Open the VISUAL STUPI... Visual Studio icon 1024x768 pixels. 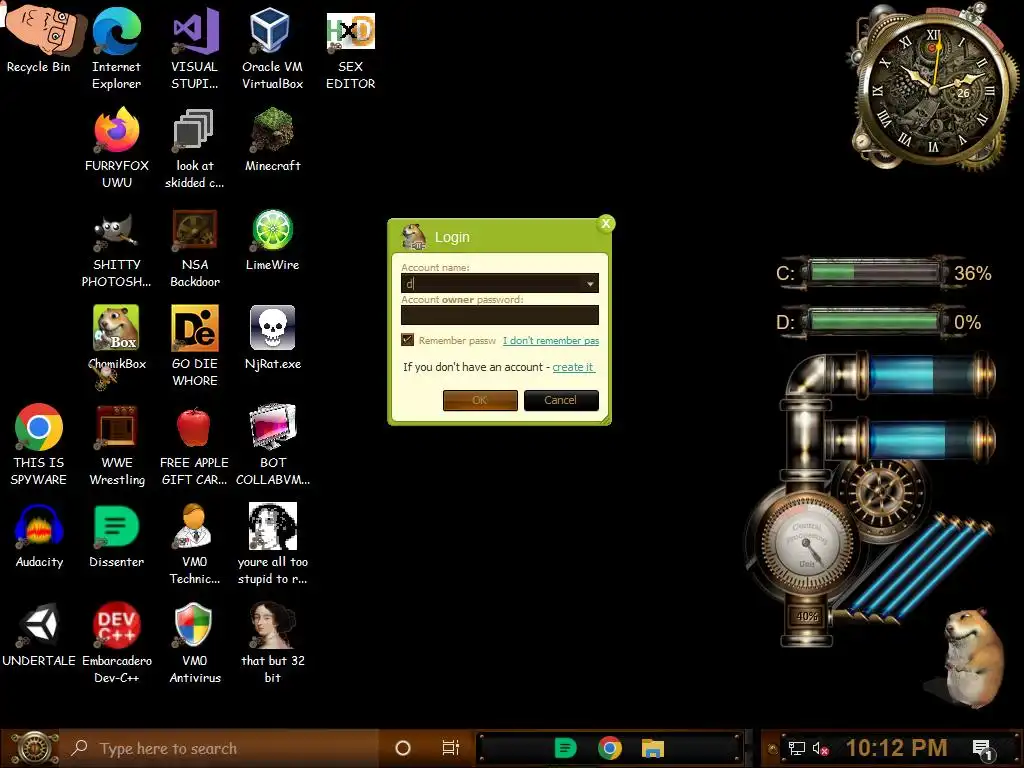coord(195,31)
